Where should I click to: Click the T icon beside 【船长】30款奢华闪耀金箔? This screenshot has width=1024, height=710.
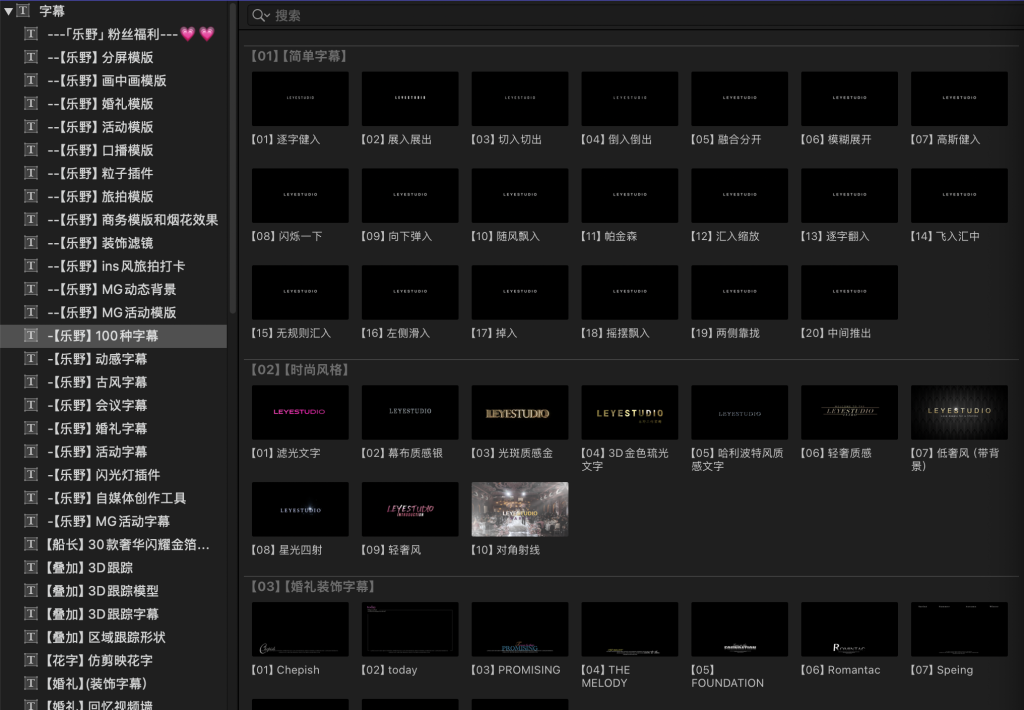point(31,544)
